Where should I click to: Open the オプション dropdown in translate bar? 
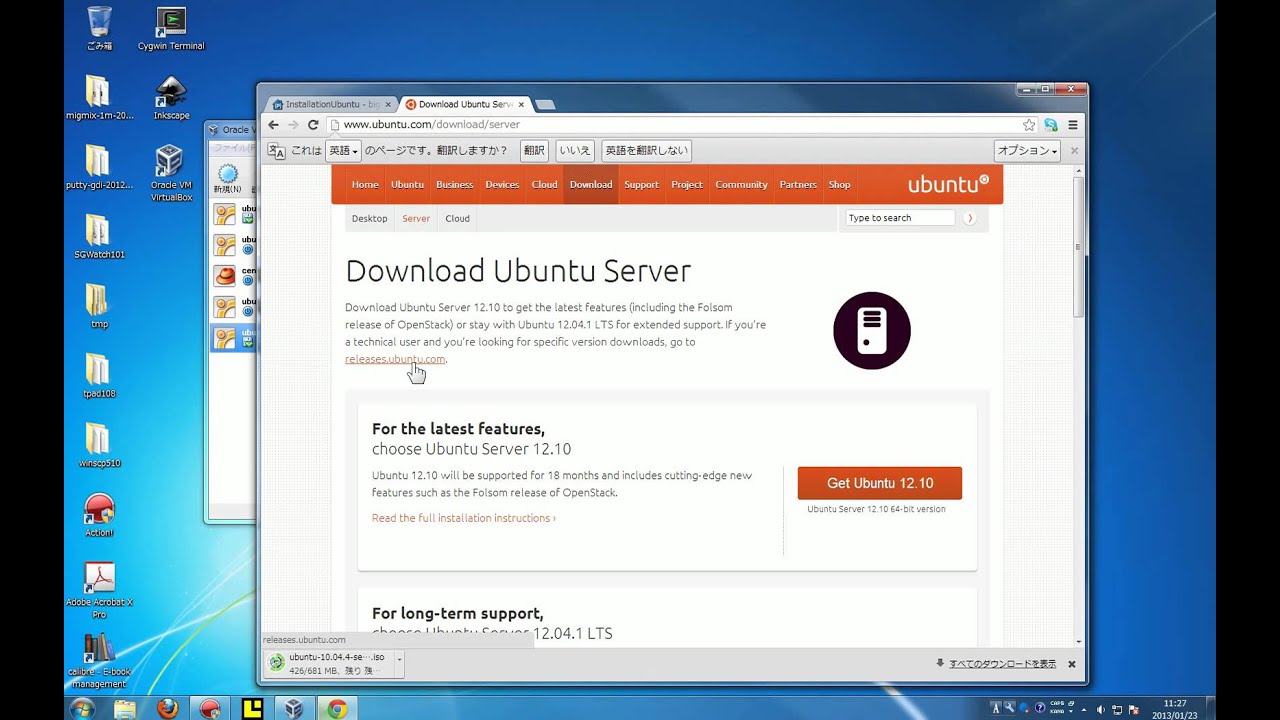pyautogui.click(x=1027, y=151)
